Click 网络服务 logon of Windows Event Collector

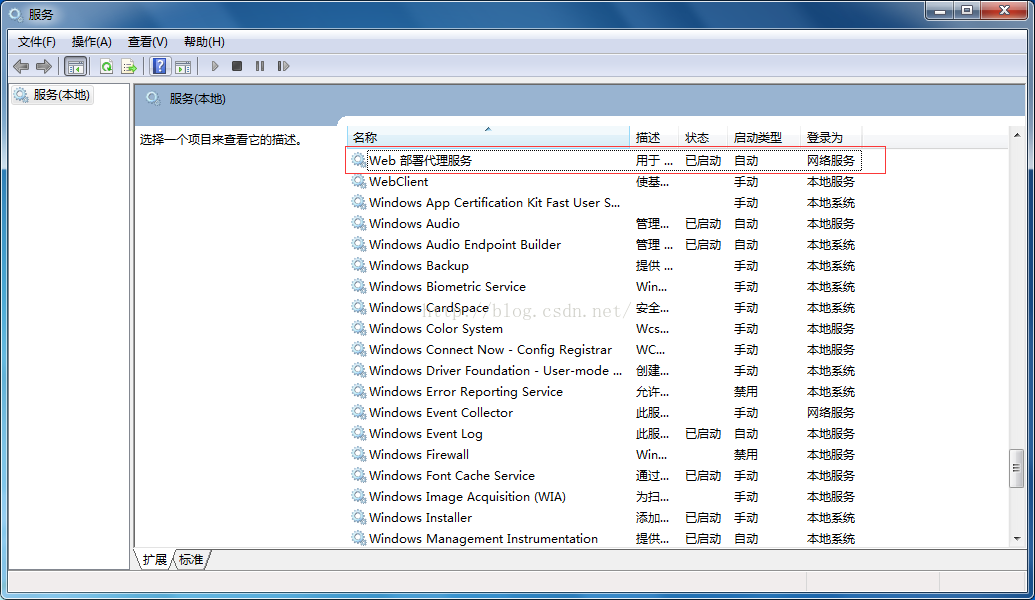[x=831, y=413]
